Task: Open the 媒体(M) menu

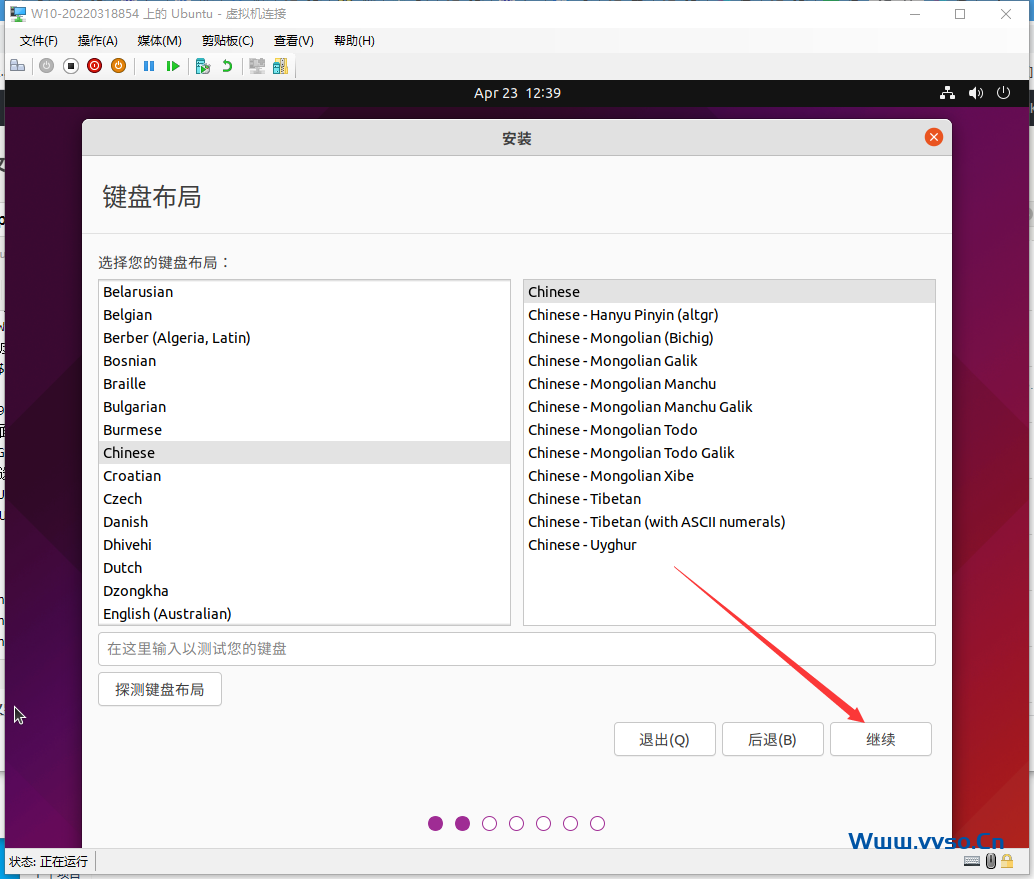Action: [158, 40]
